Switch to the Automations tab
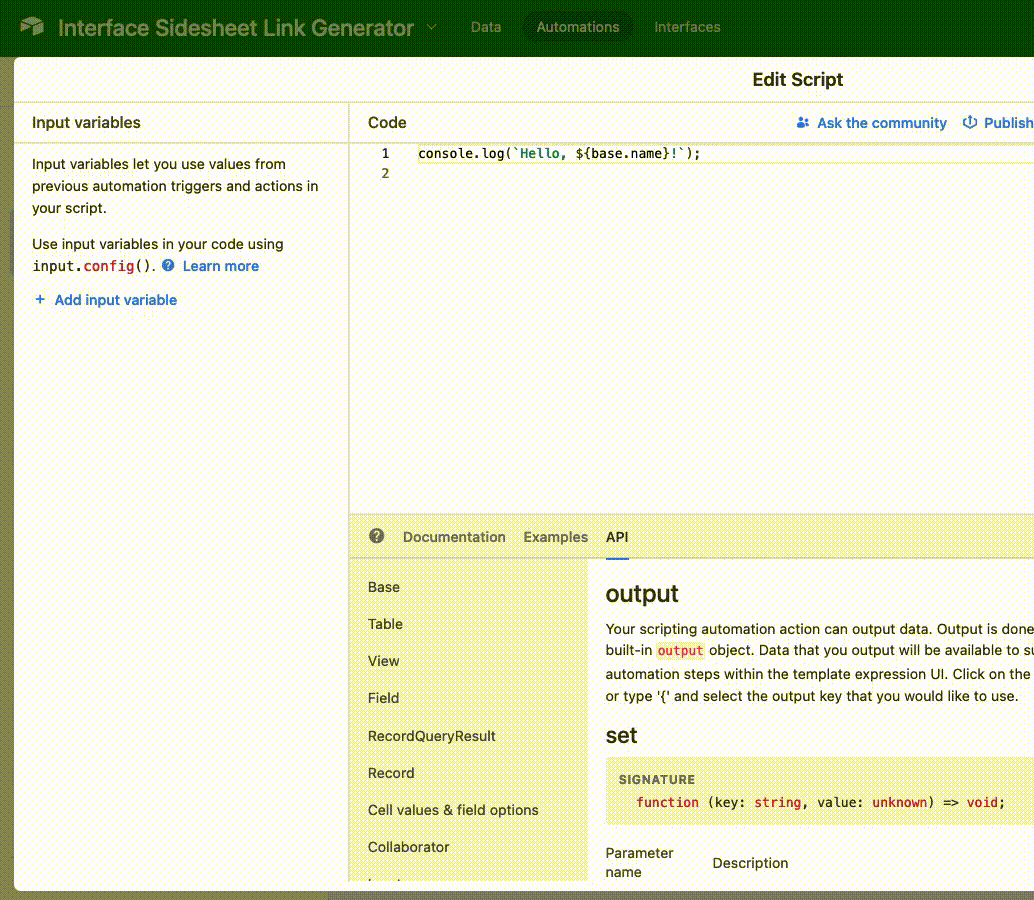 coord(578,27)
